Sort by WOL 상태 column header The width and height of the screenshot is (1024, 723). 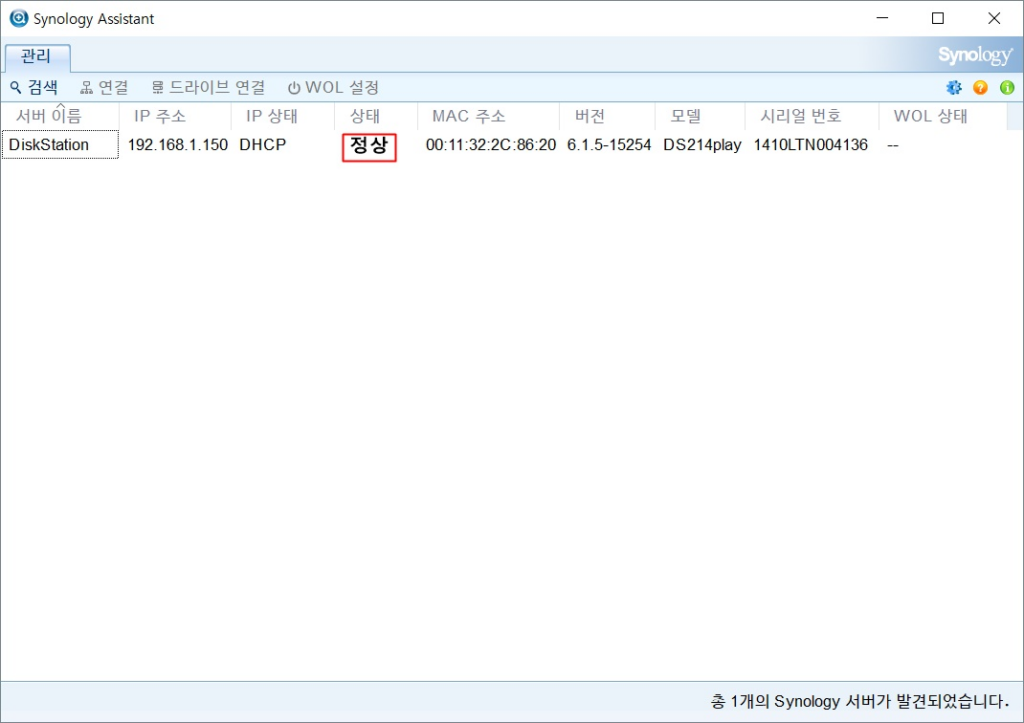[x=943, y=116]
